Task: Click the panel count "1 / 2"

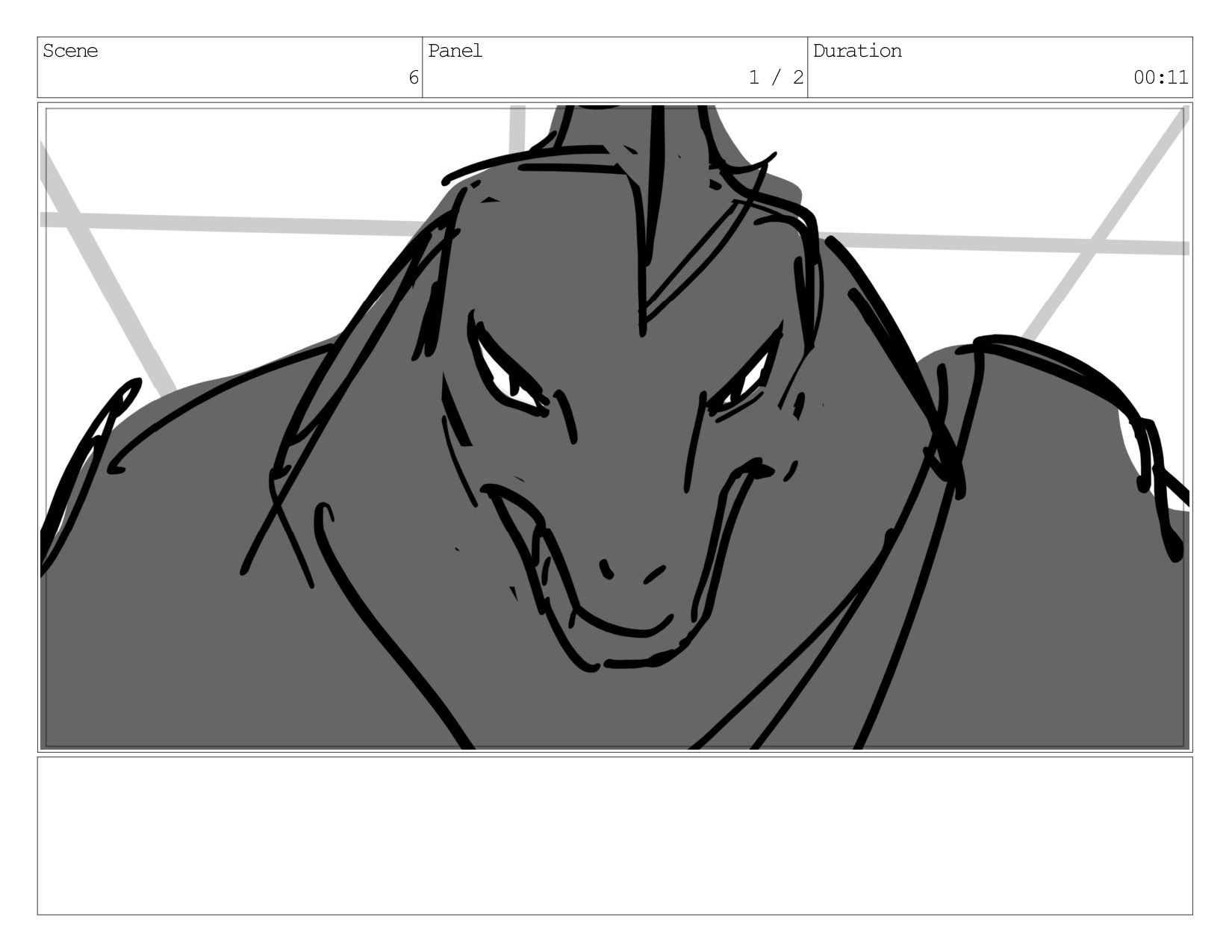Action: [777, 78]
